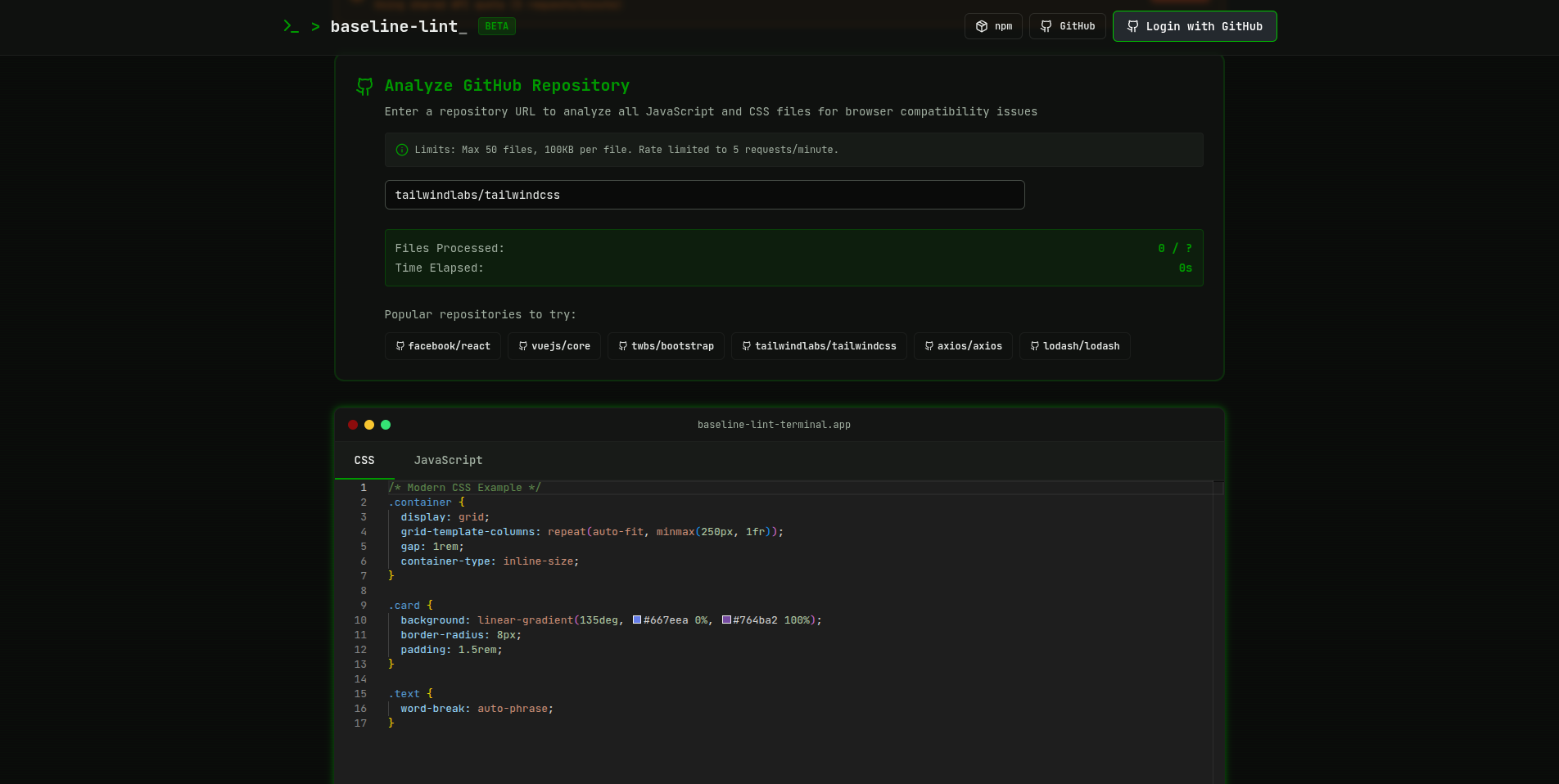The height and width of the screenshot is (784, 1559).
Task: Click the Analyze GitHub Repository heading
Action: pyautogui.click(x=507, y=86)
